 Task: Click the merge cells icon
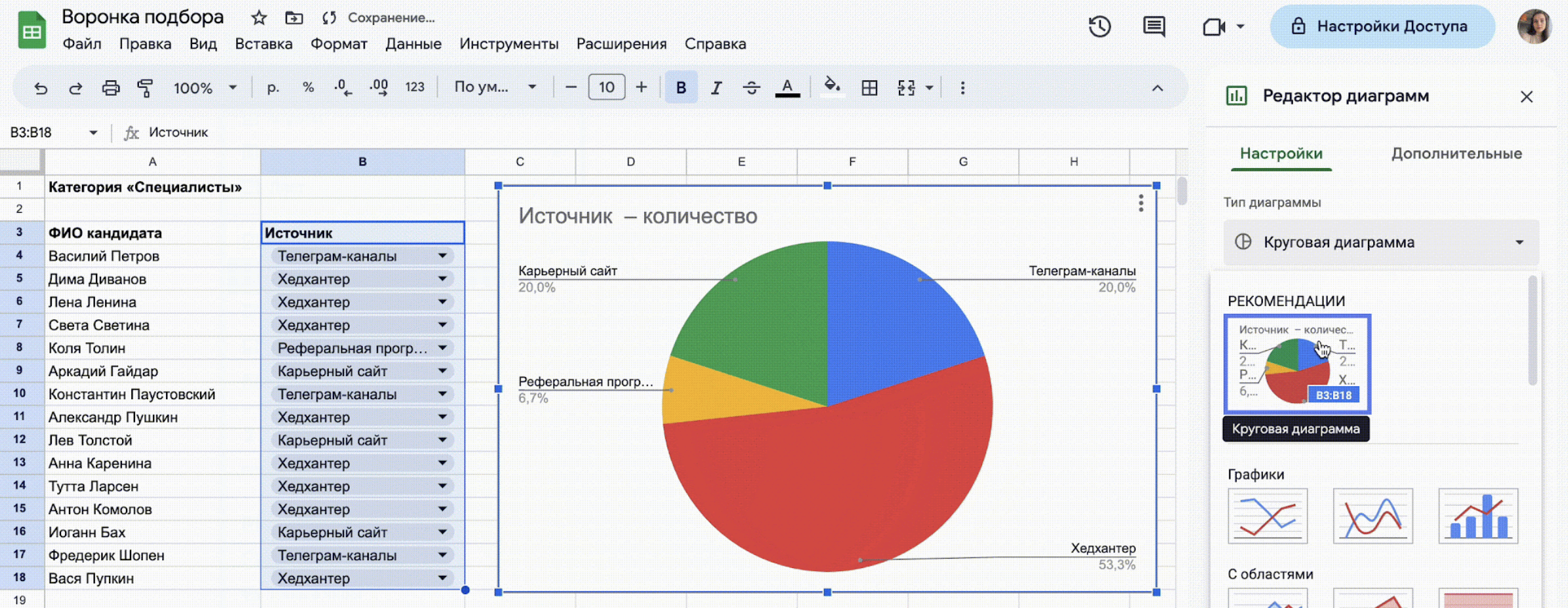tap(906, 87)
